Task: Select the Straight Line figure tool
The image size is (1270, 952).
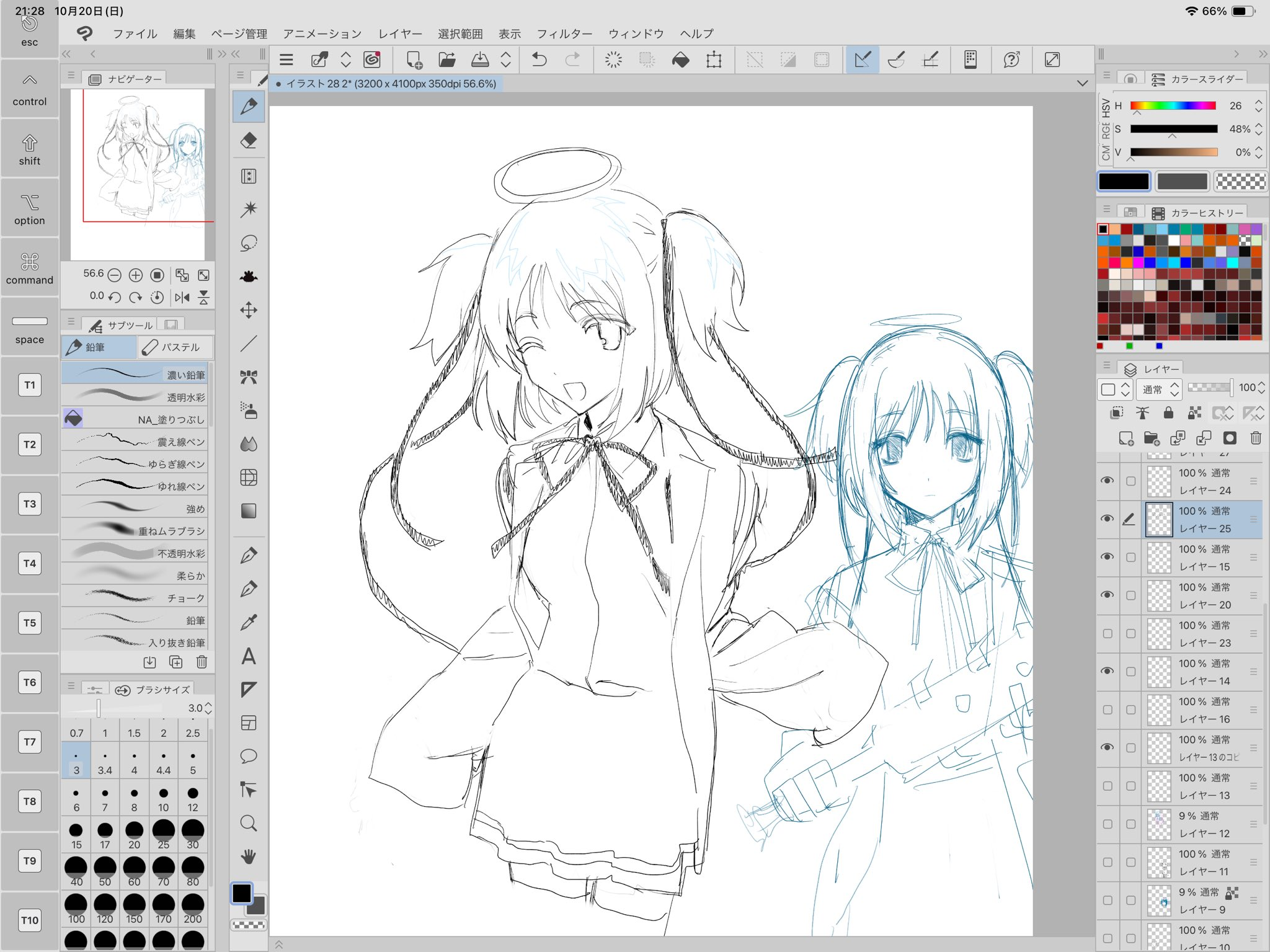Action: point(249,344)
